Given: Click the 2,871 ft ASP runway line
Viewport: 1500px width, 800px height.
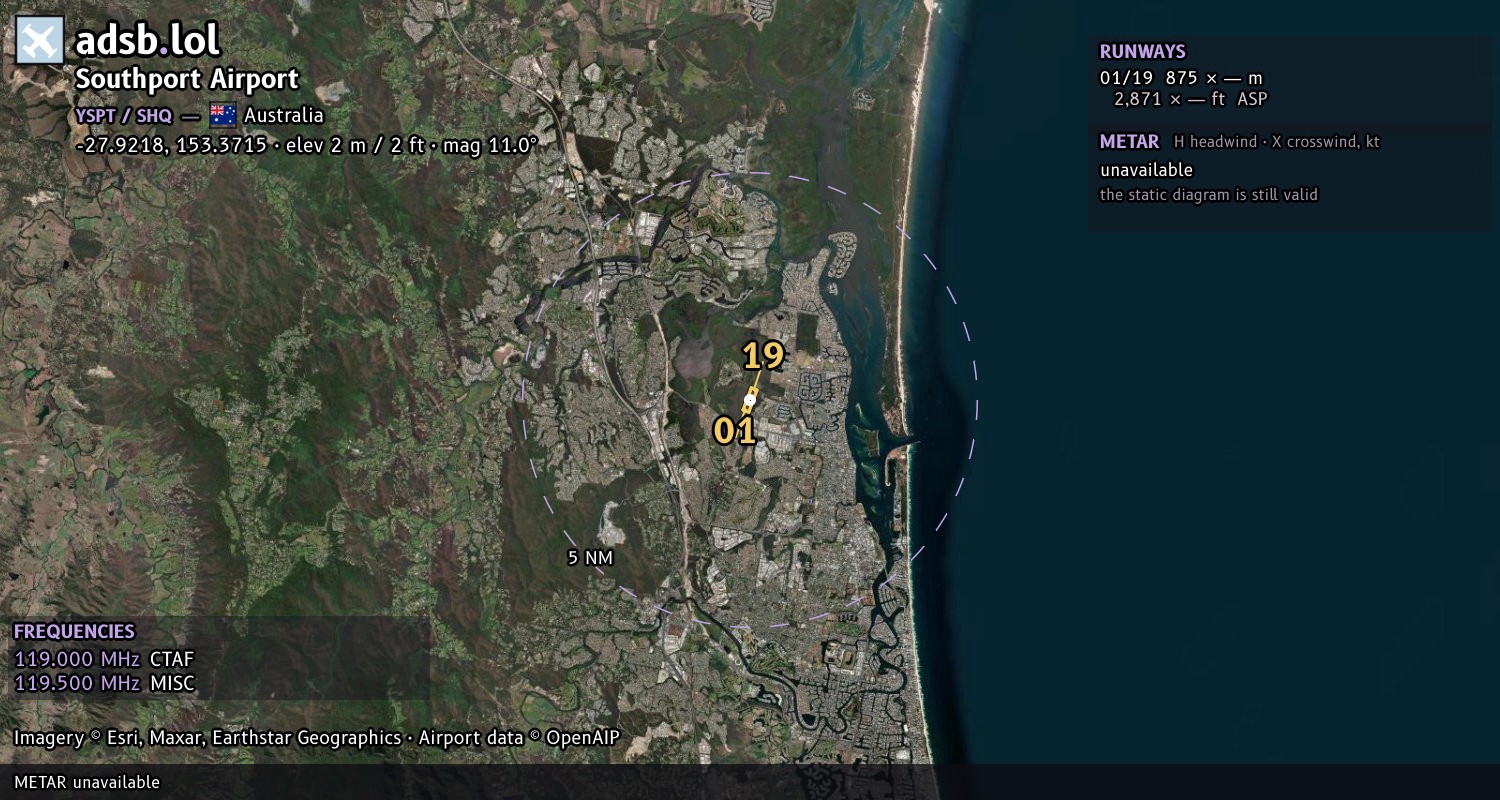Looking at the screenshot, I should tap(1191, 99).
